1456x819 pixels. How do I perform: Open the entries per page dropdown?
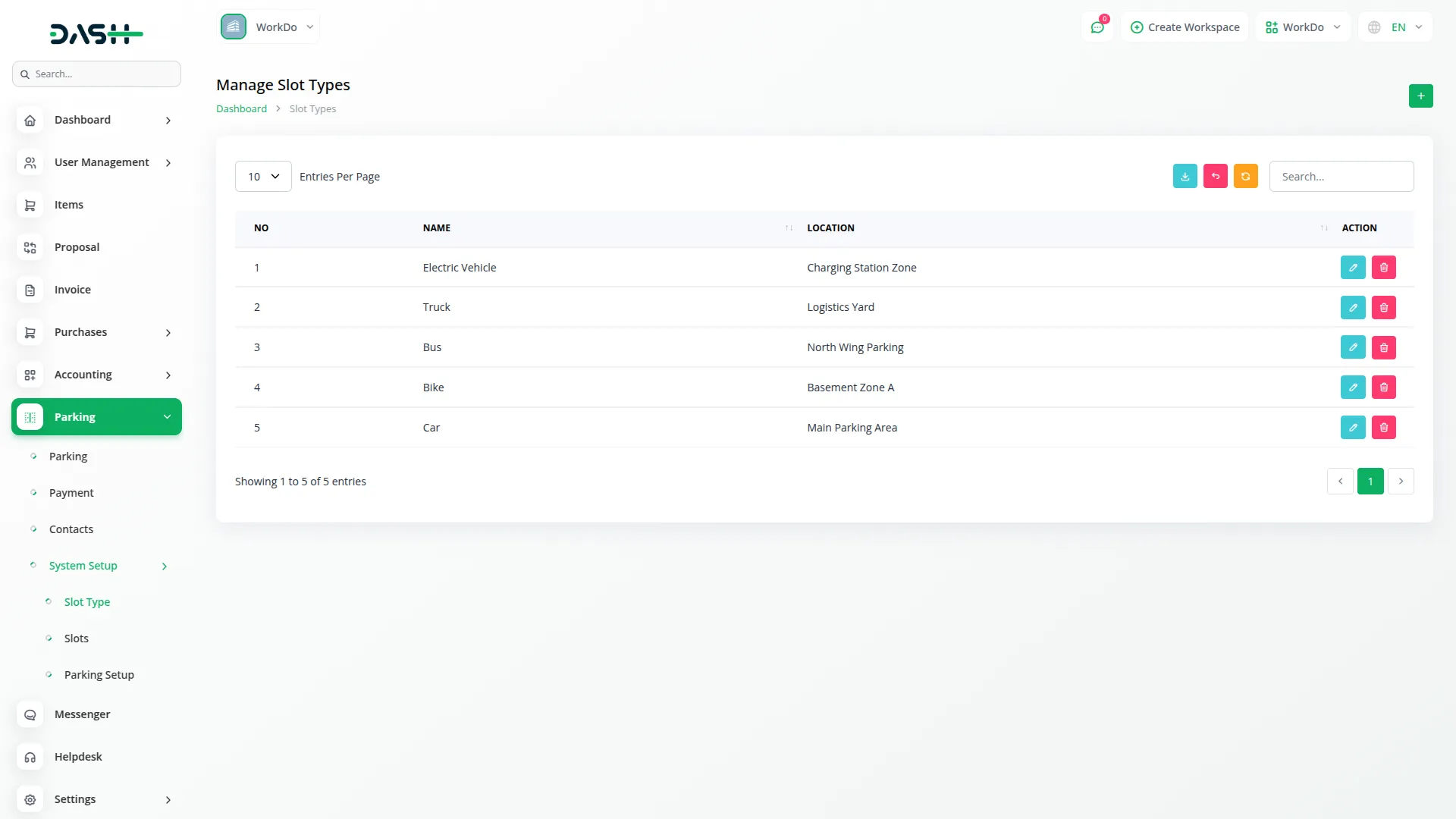(x=263, y=177)
